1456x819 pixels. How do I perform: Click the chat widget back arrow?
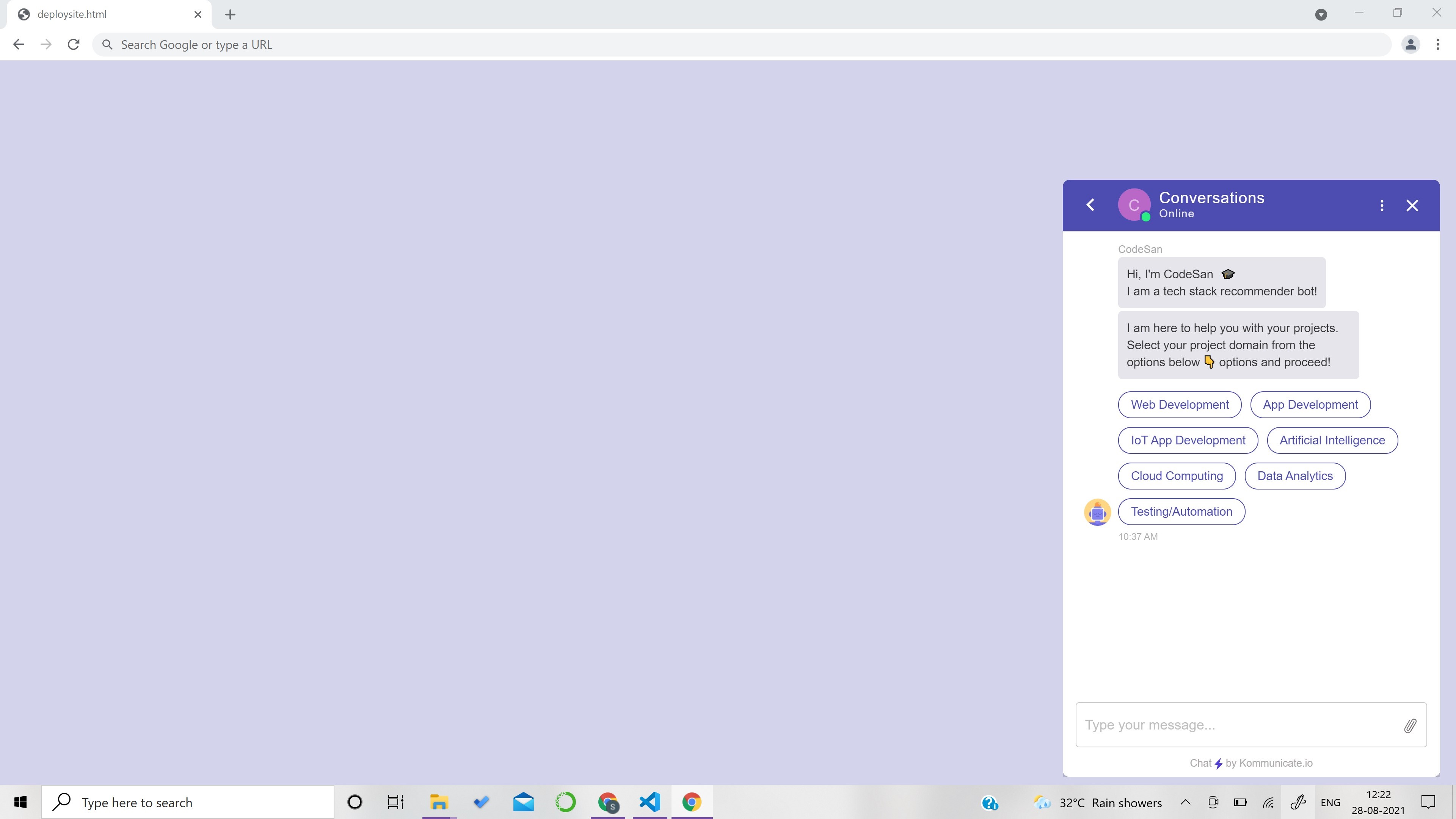(x=1090, y=205)
